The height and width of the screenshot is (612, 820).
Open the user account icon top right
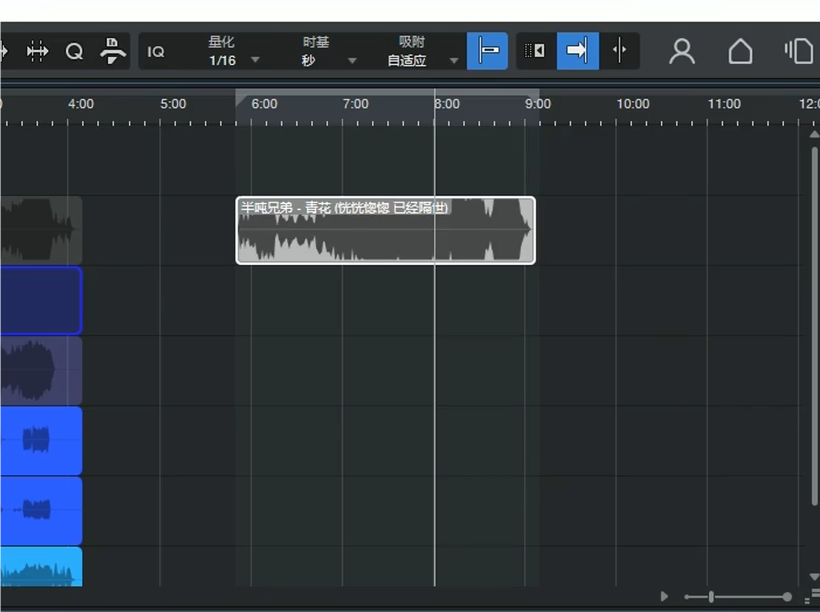(x=682, y=51)
